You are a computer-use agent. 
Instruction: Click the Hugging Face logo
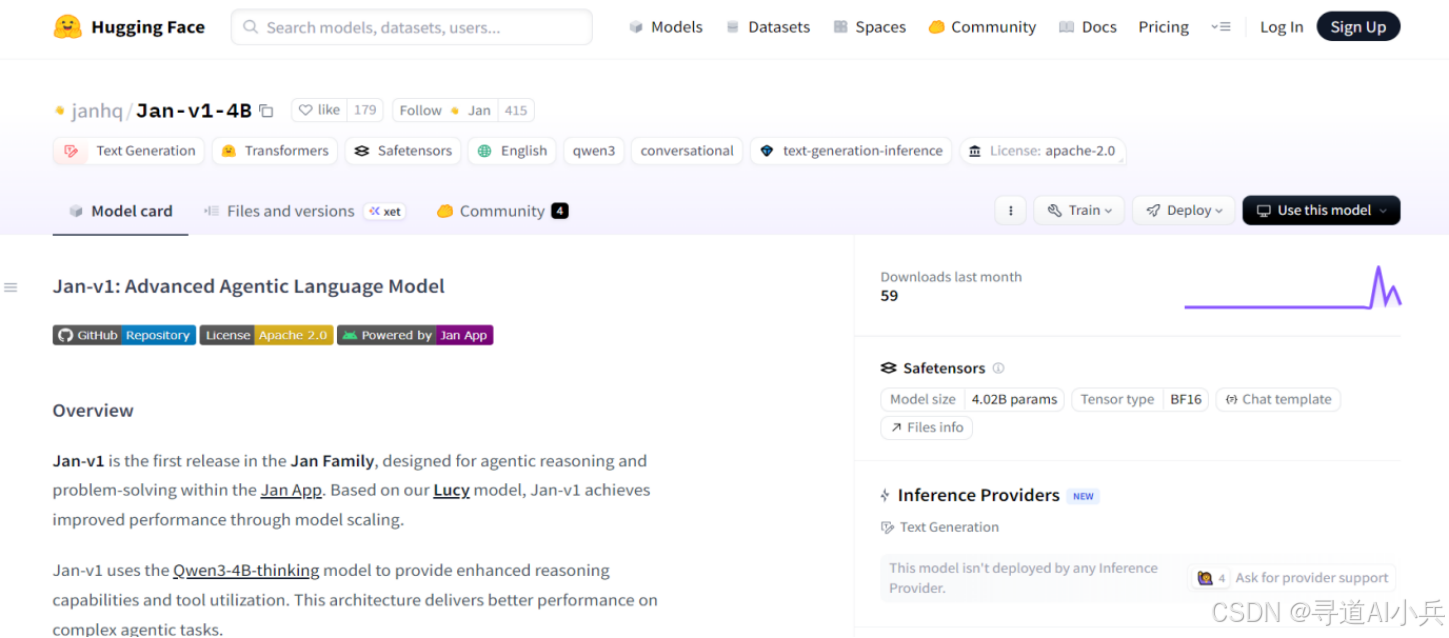(x=129, y=27)
